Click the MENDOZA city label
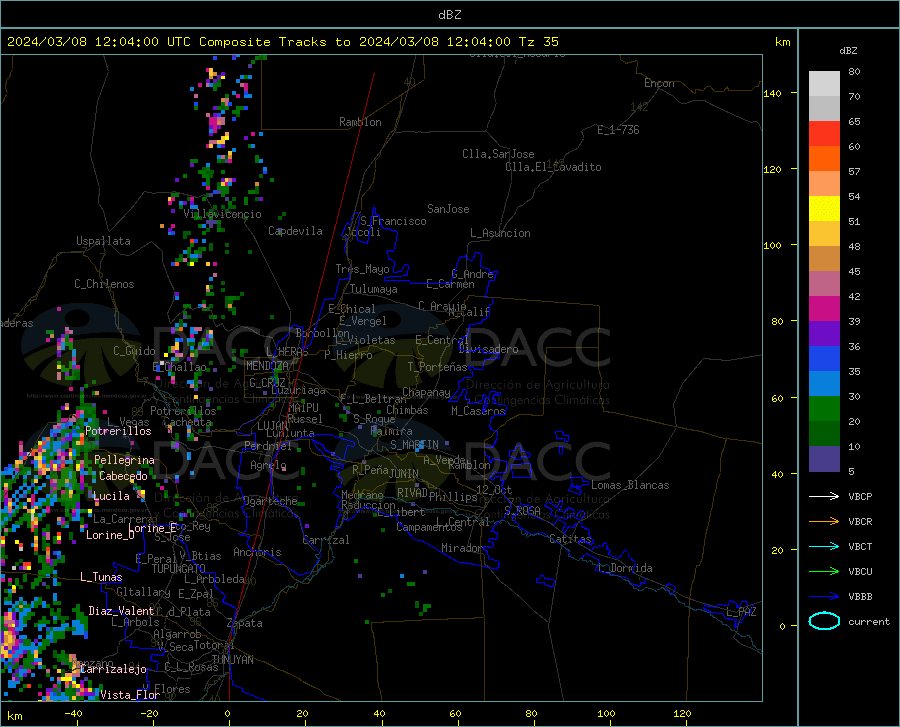Viewport: 900px width, 727px height. (x=267, y=366)
